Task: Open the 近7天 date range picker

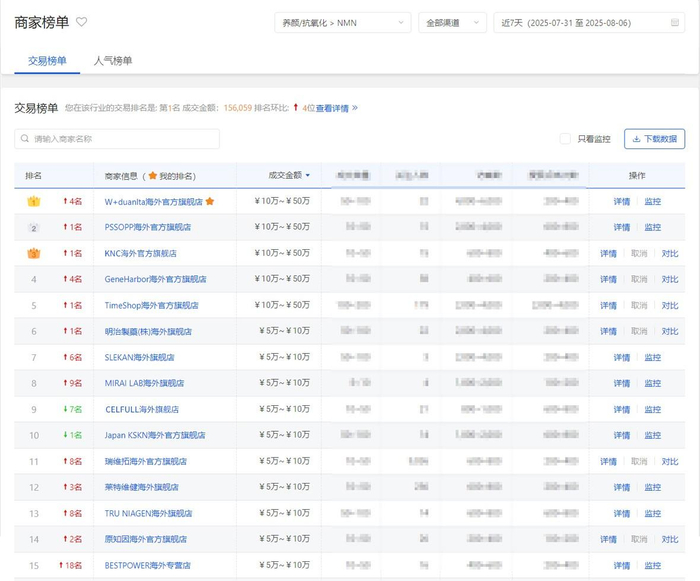Action: pos(589,23)
